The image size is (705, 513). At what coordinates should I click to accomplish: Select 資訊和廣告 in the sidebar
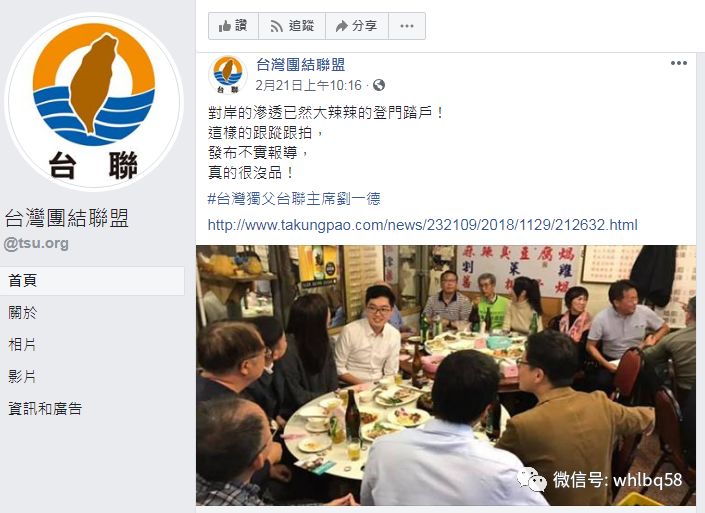click(45, 408)
